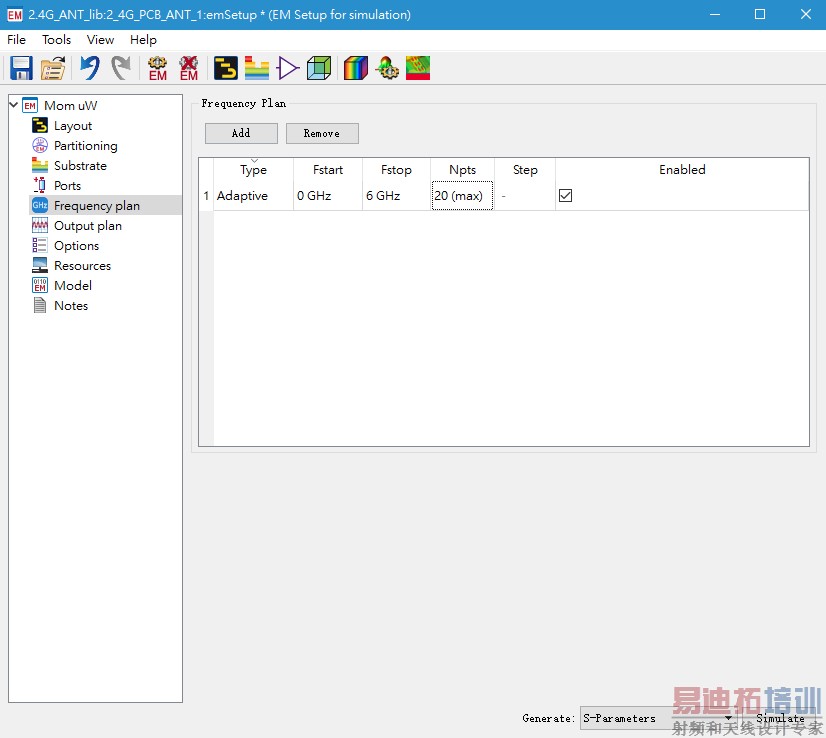826x738 pixels.
Task: Stop EM simulation with the red X EM icon
Action: click(189, 68)
